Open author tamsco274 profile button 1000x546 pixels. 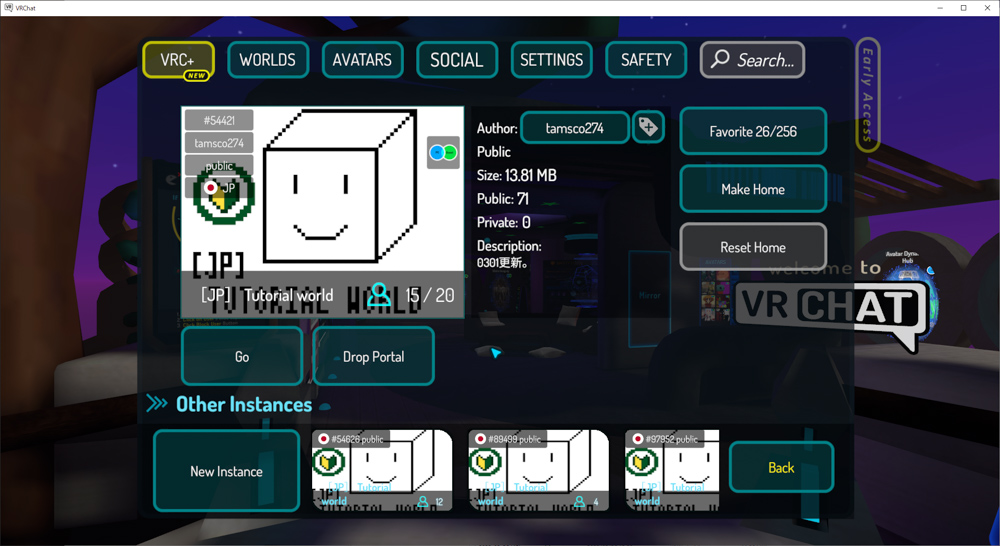(575, 128)
